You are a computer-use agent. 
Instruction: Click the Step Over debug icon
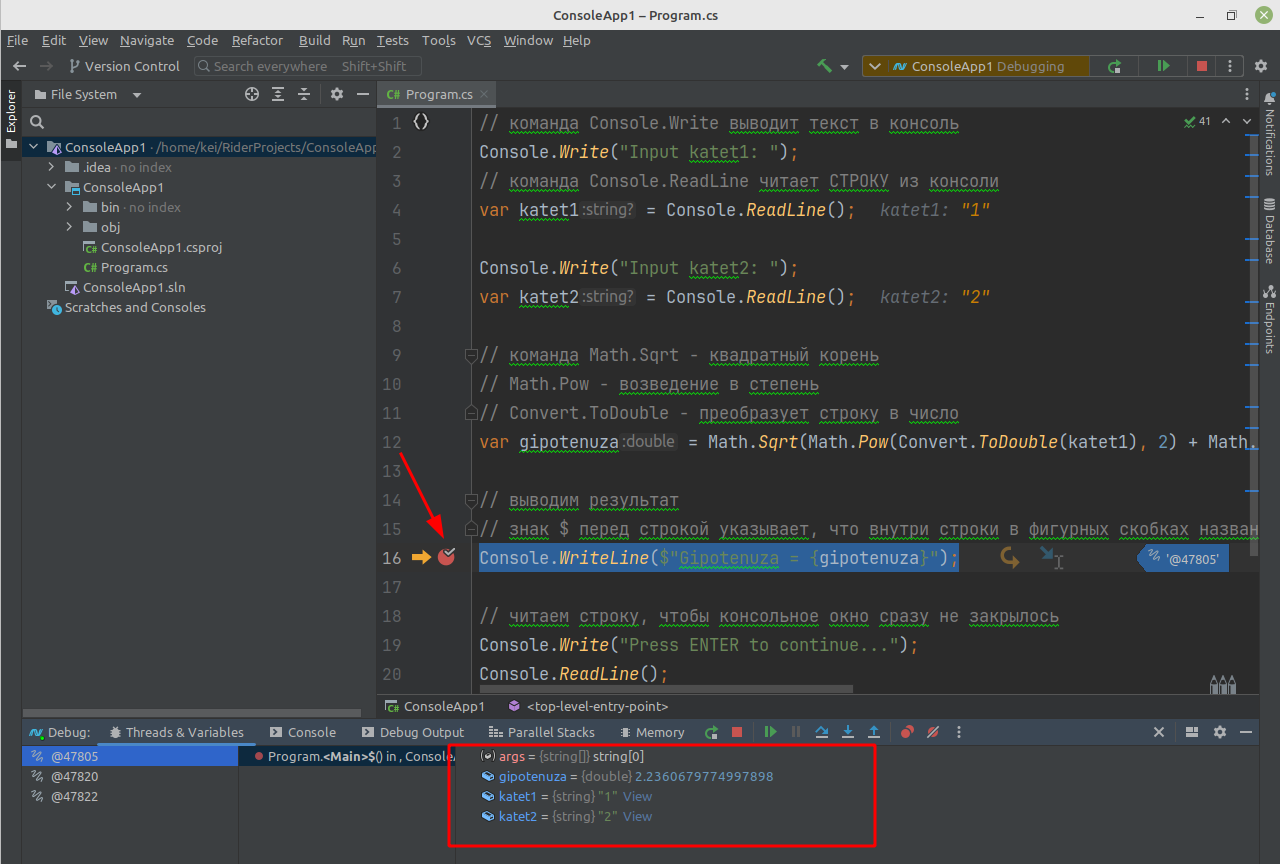822,732
